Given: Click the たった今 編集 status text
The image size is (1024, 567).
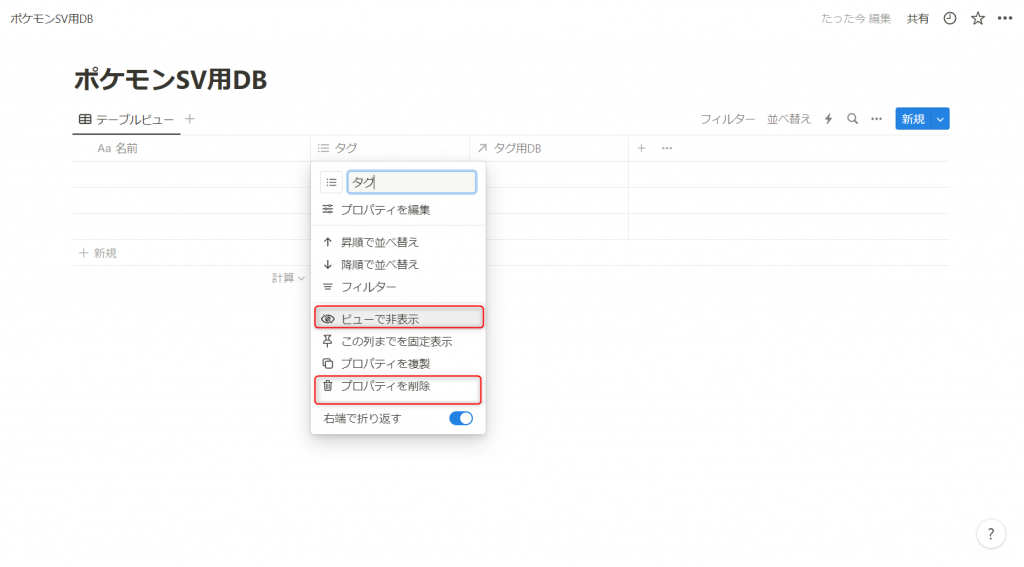Looking at the screenshot, I should click(856, 19).
